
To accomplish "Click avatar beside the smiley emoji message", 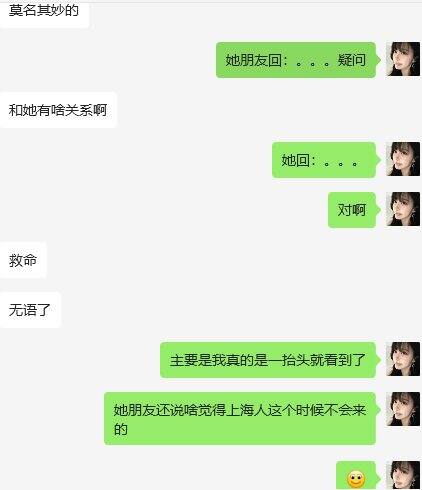I will (x=403, y=476).
